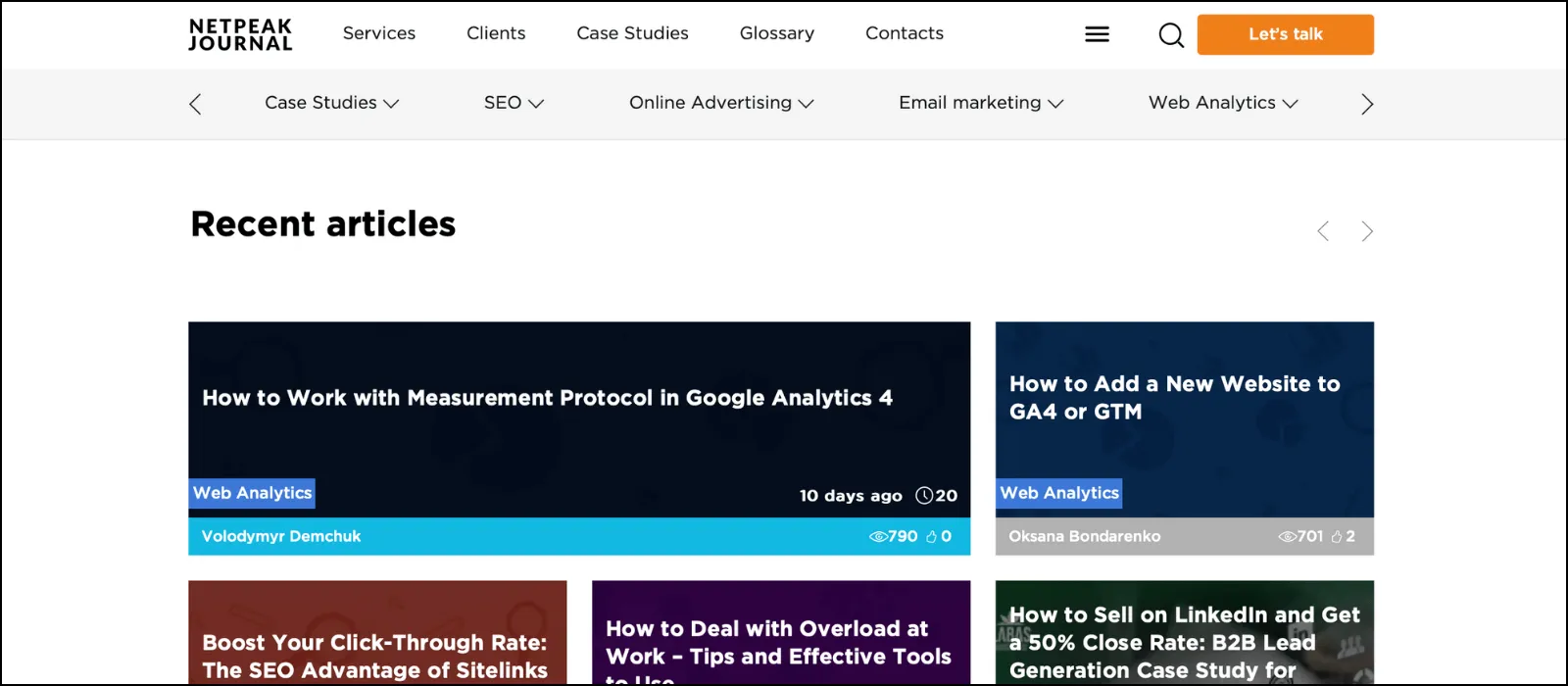Show next recent articles with carousel right arrow
Viewport: 1568px width, 686px height.
point(1367,231)
